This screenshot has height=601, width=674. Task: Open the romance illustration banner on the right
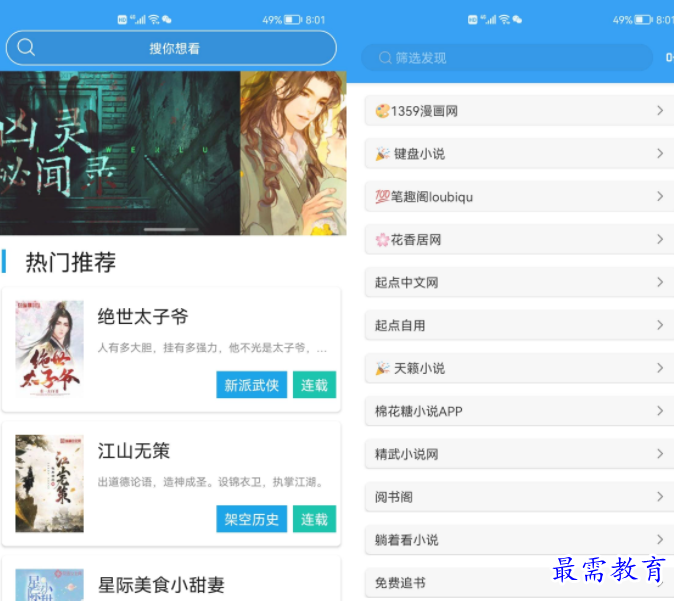tap(293, 153)
